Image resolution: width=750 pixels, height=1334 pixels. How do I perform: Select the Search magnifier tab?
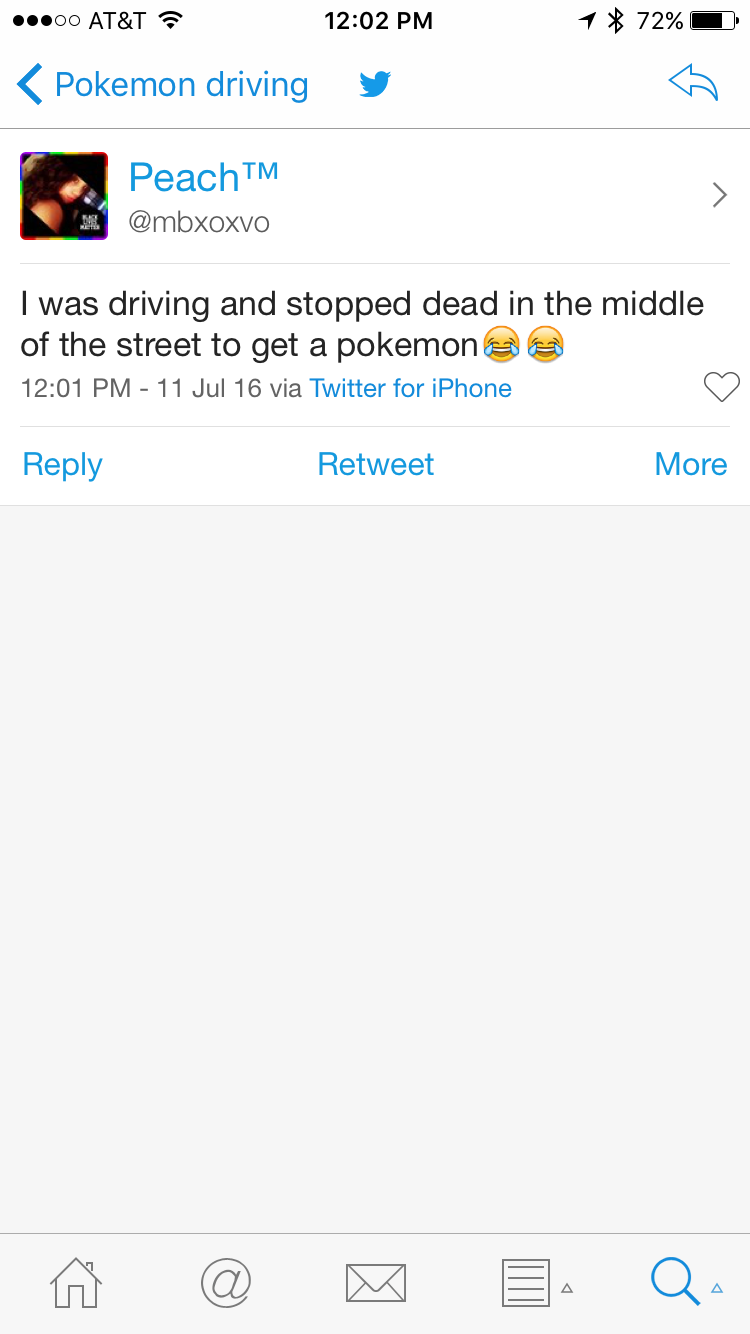676,1282
